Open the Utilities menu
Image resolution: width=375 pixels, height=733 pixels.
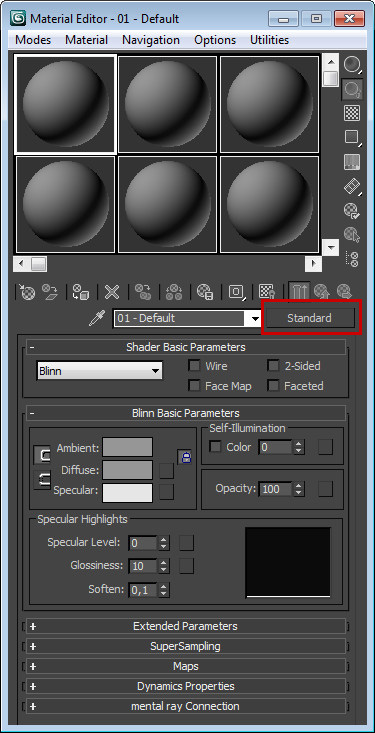(270, 40)
